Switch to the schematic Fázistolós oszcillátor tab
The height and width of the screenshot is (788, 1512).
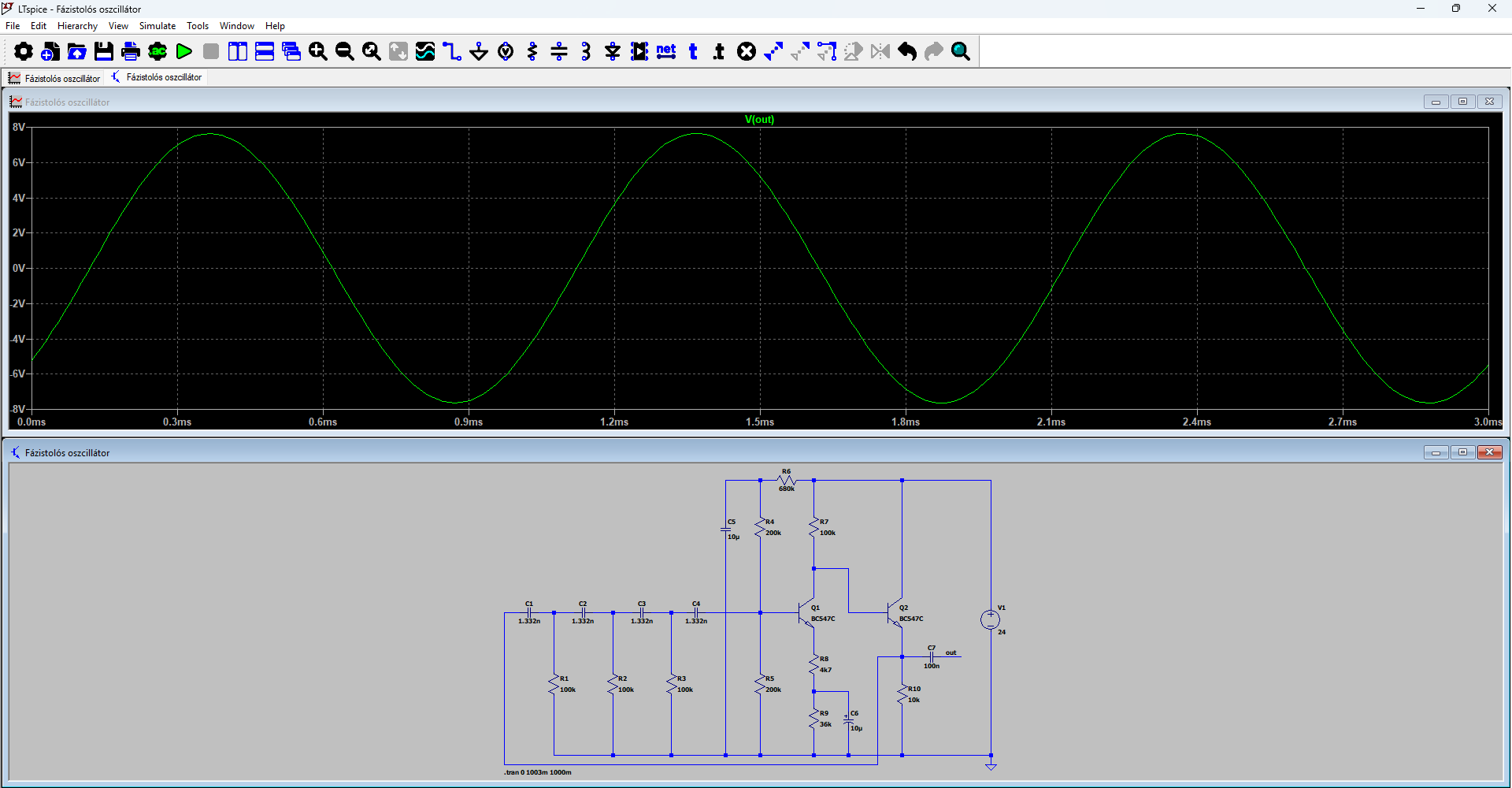pos(157,77)
